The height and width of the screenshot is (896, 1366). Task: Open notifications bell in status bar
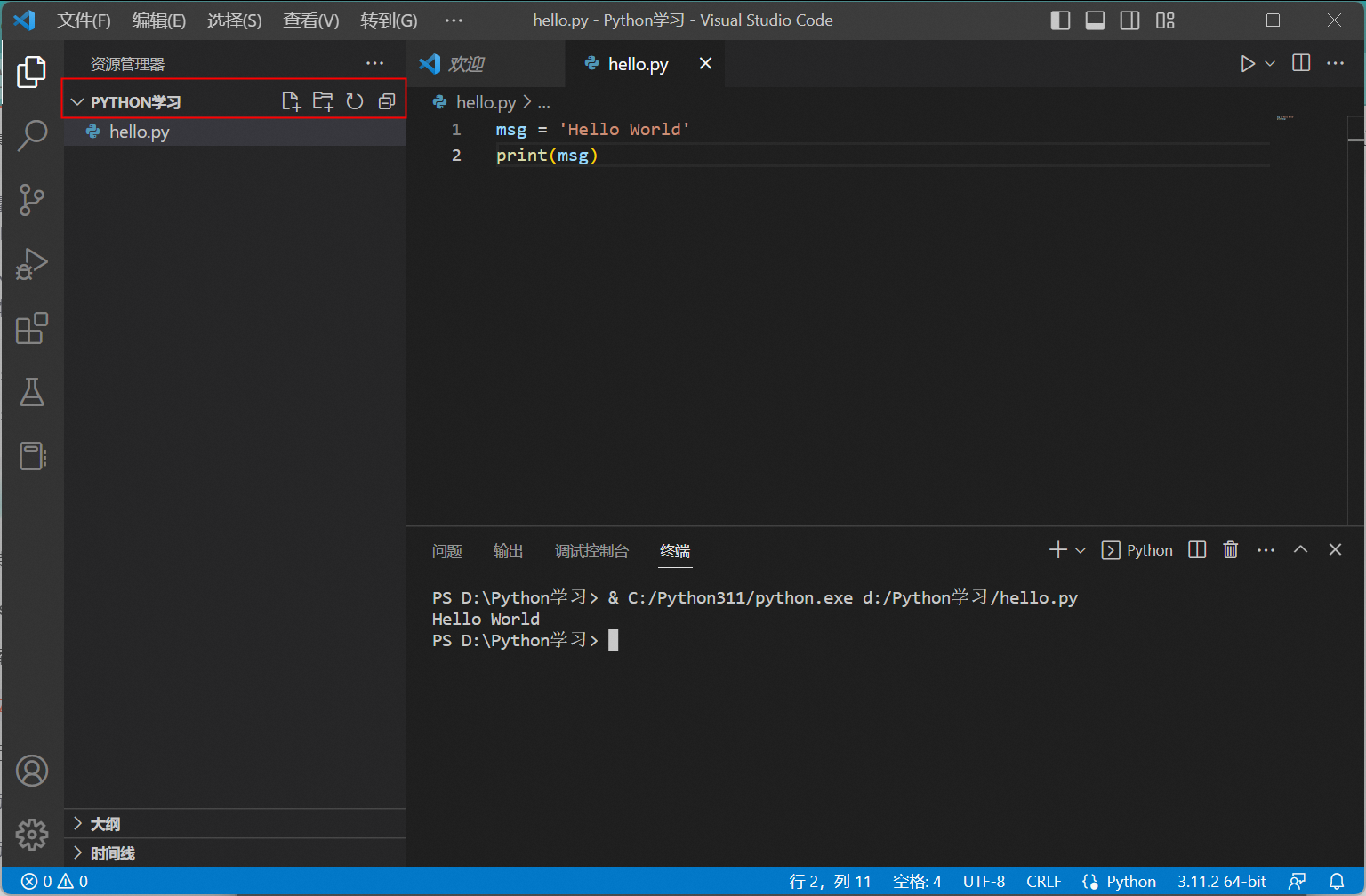tap(1337, 881)
